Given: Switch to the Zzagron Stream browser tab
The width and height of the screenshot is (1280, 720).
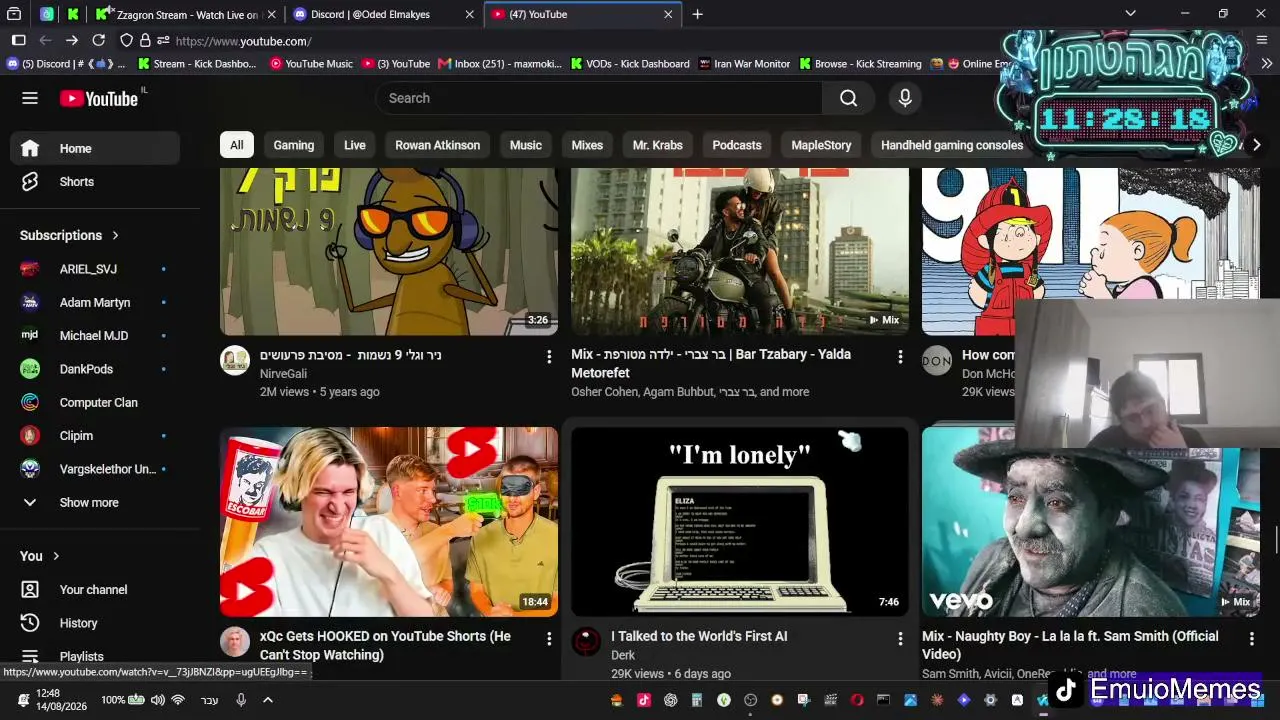Looking at the screenshot, I should [x=185, y=14].
